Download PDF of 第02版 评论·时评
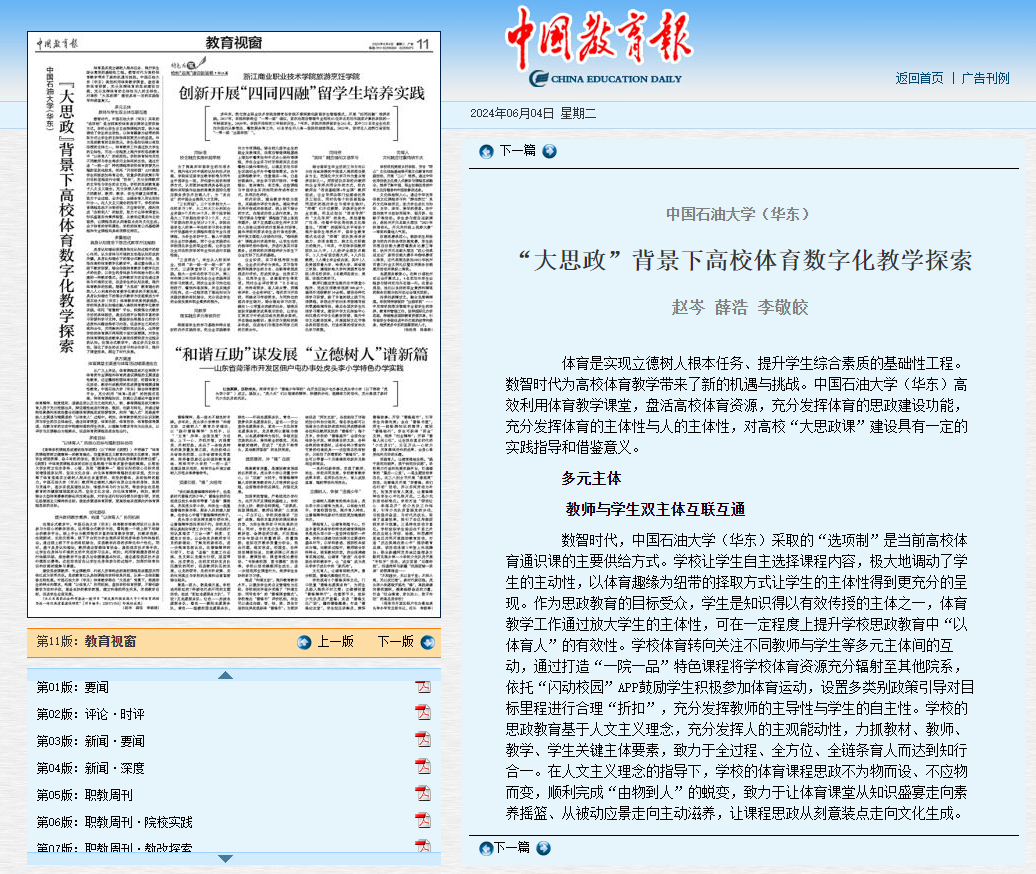This screenshot has height=874, width=1036. (423, 713)
